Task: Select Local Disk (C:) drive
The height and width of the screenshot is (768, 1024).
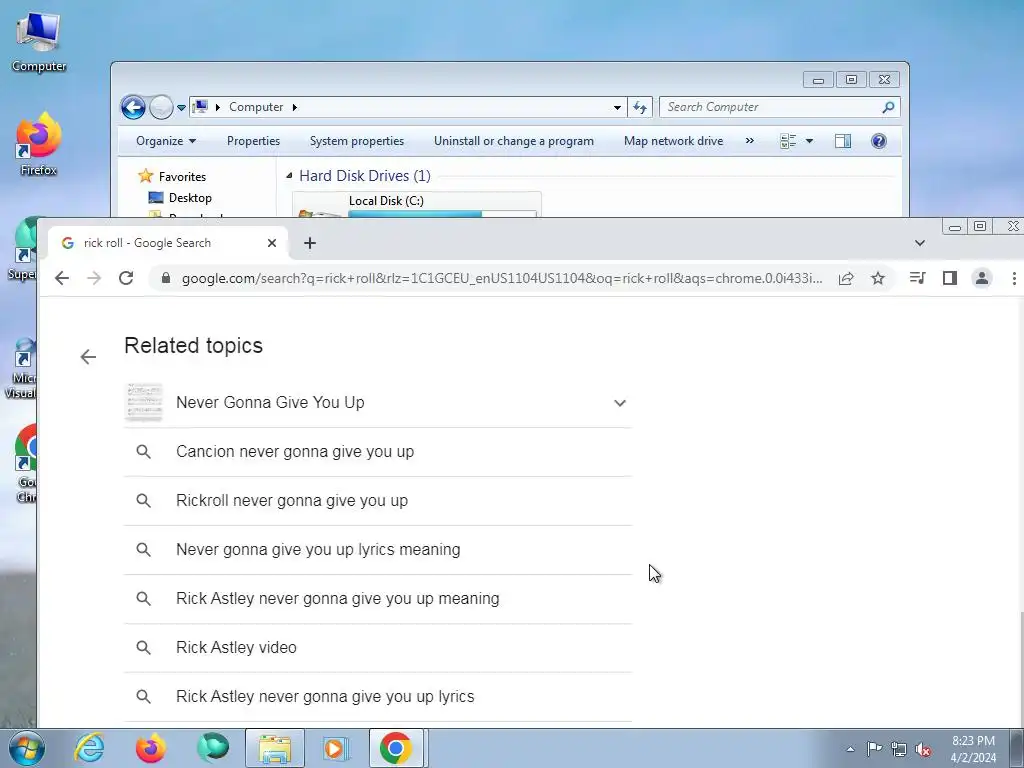Action: point(417,204)
